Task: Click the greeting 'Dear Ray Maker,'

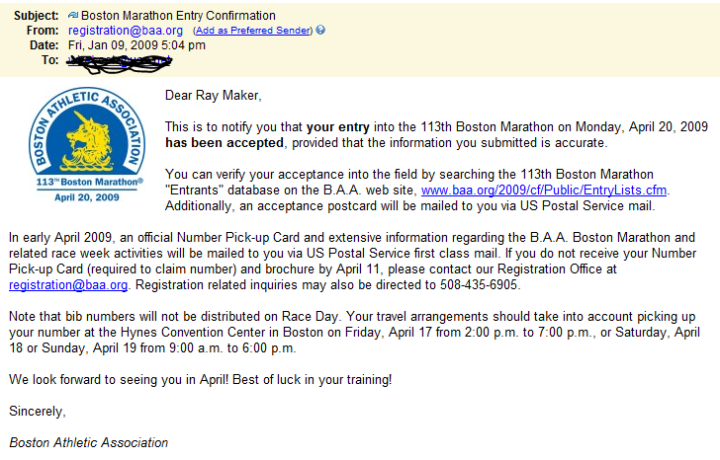Action: coord(213,95)
